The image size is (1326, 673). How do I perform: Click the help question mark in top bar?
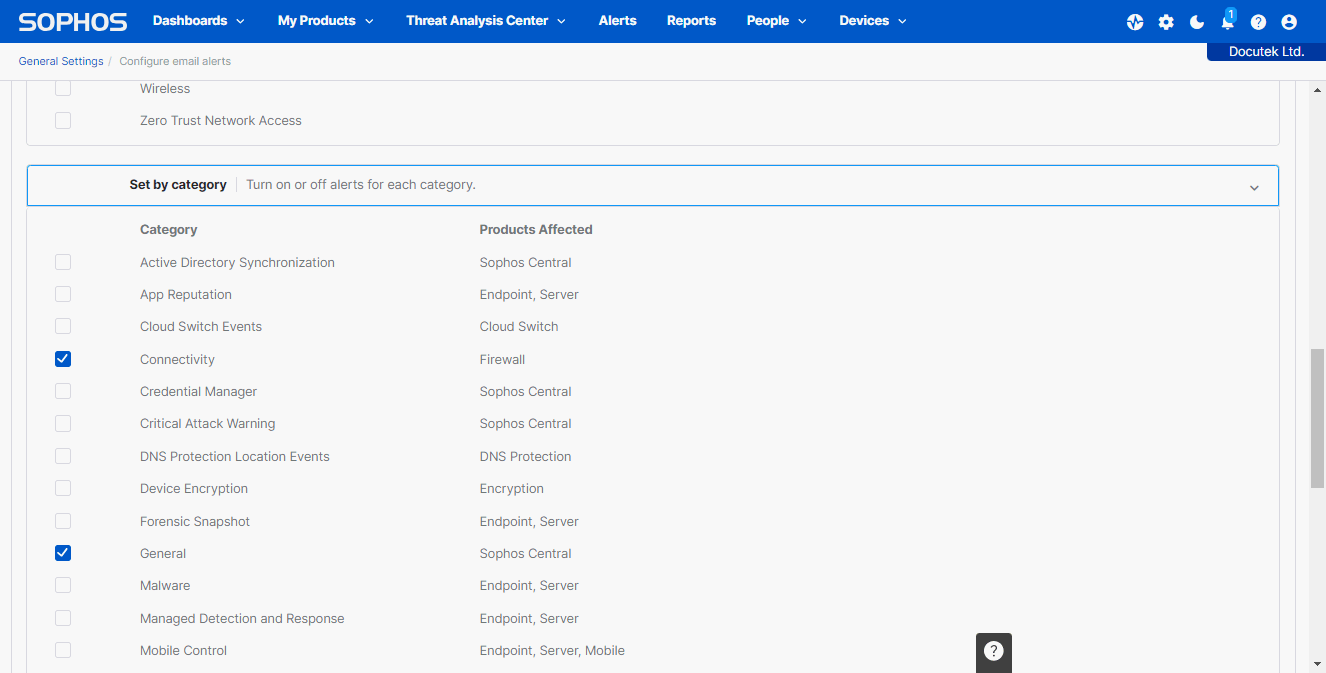click(1259, 22)
